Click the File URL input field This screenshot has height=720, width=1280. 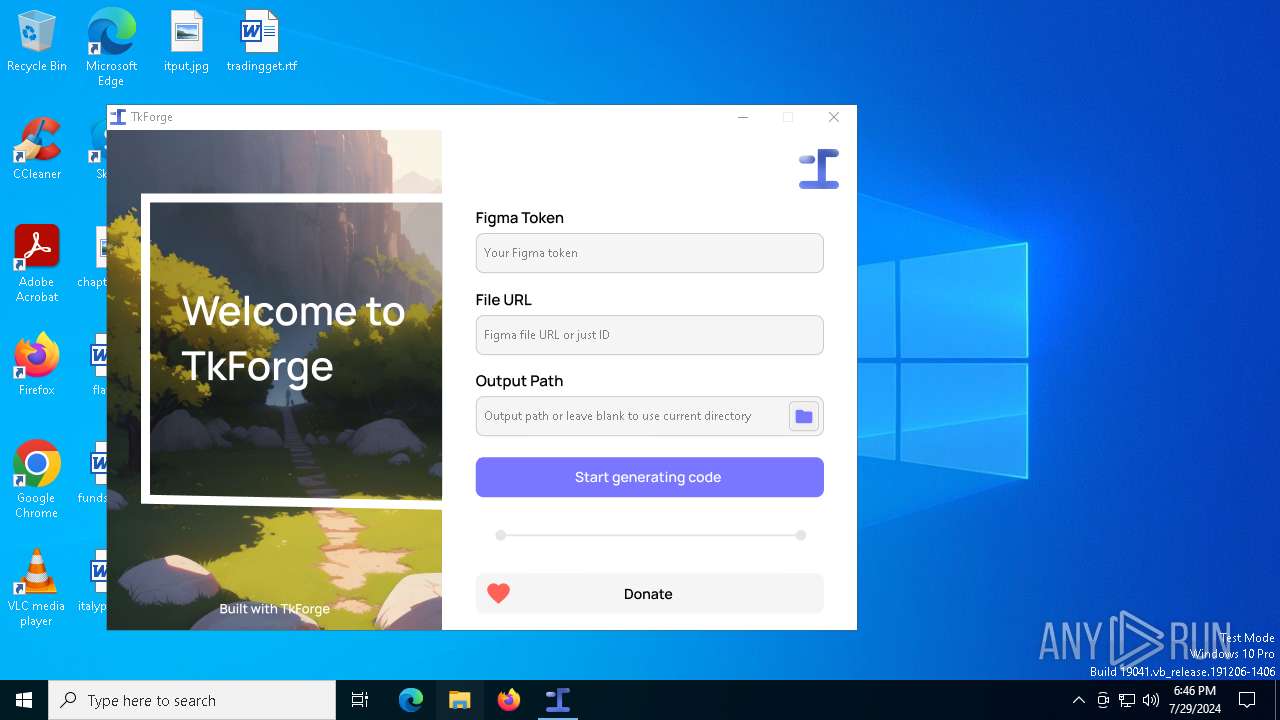coord(650,335)
